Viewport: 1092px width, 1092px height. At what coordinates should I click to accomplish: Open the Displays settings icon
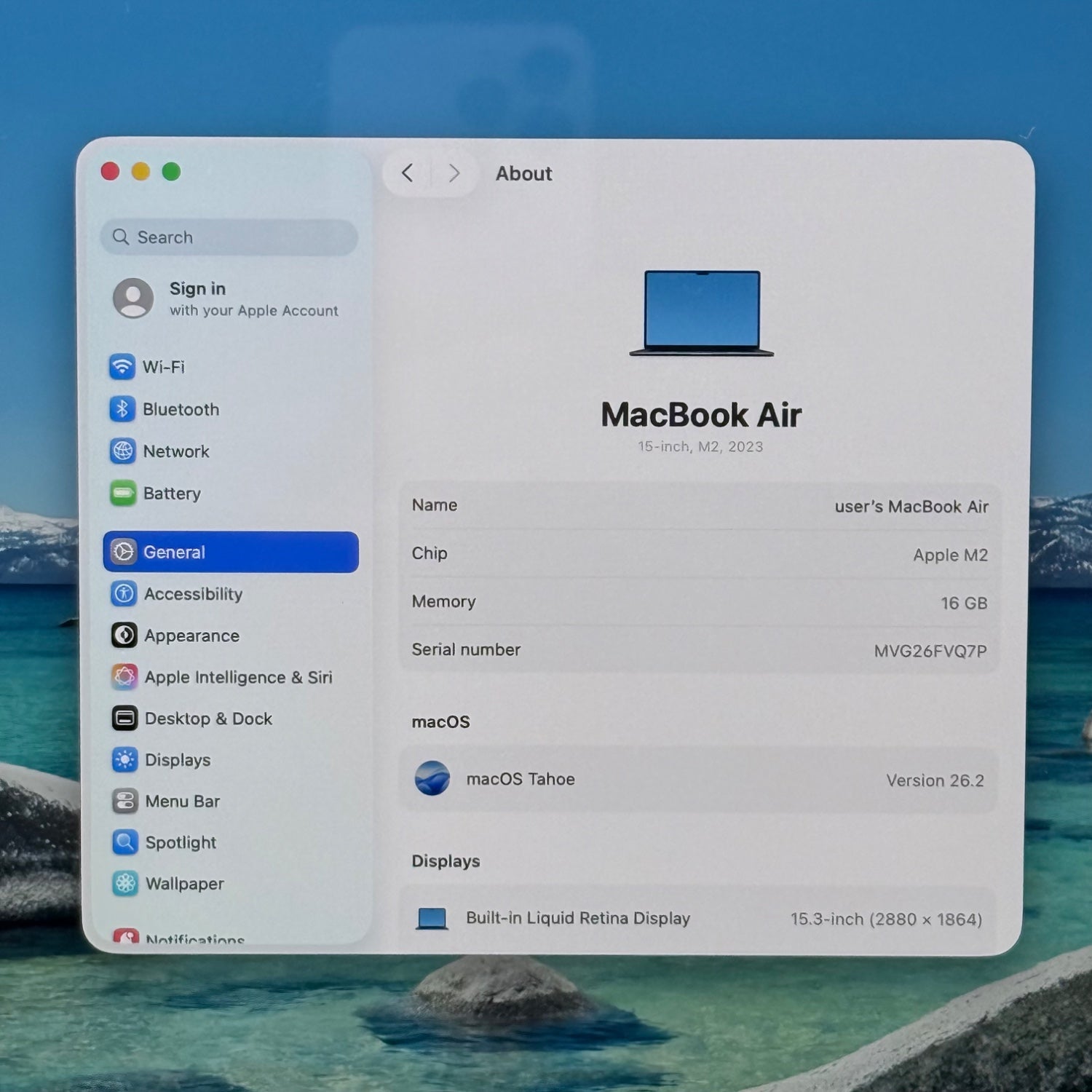click(124, 760)
